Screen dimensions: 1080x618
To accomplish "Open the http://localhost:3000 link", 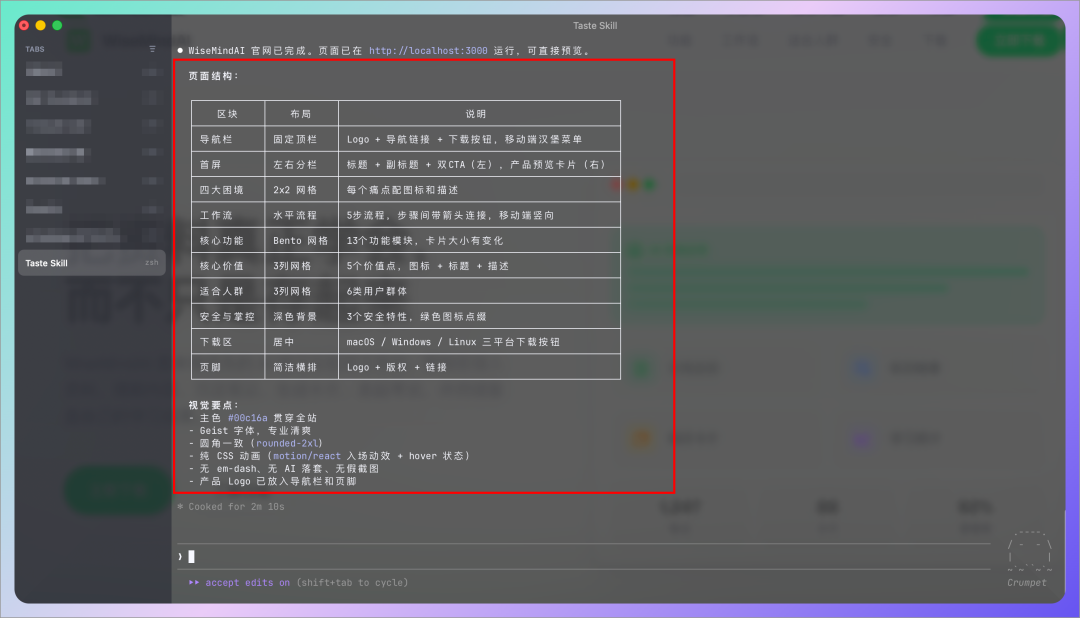I will coord(428,51).
